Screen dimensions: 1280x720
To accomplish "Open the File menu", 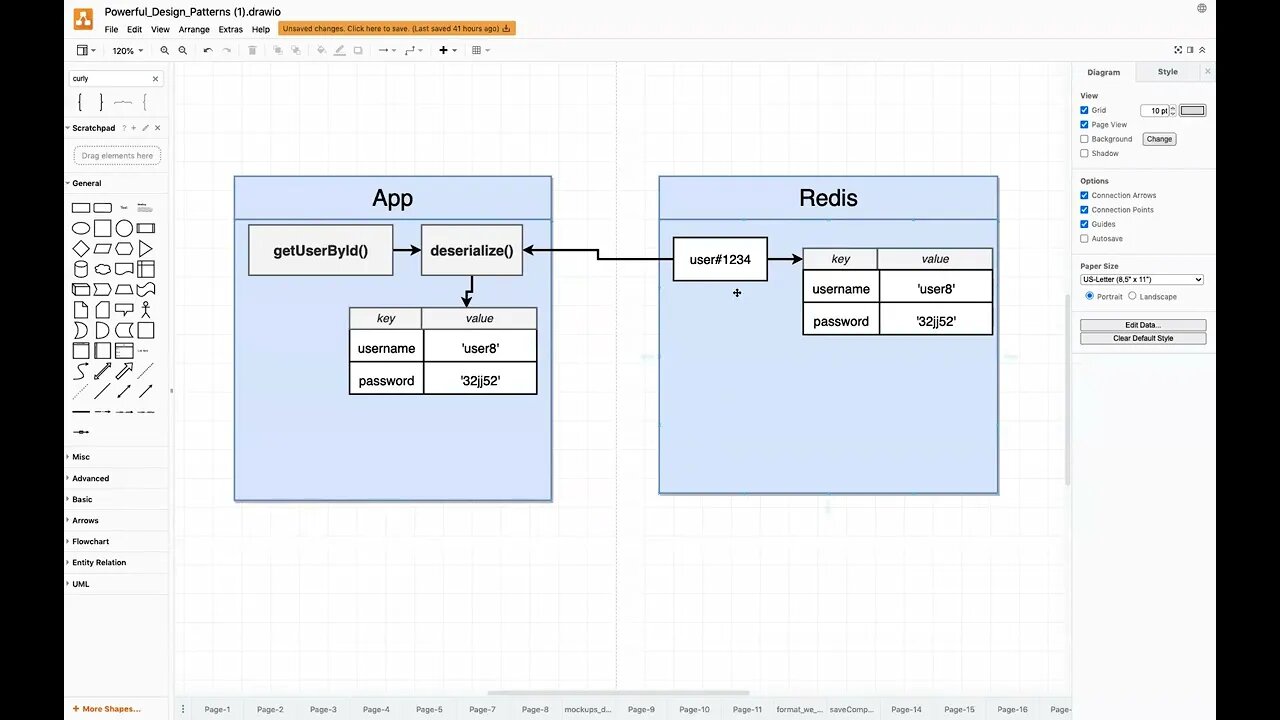I will click(111, 29).
